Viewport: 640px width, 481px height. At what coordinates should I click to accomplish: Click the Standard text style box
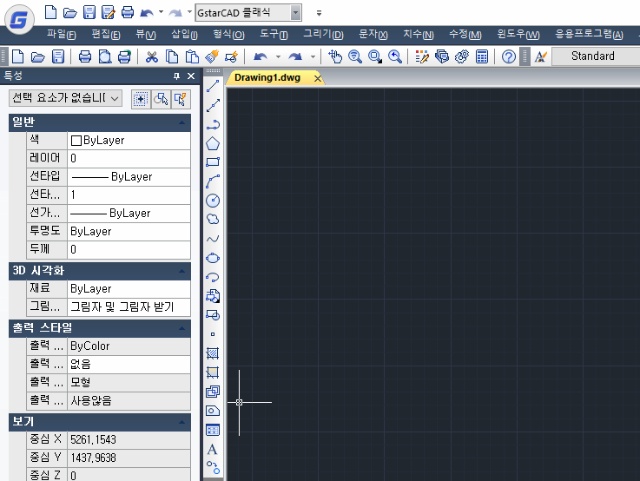coord(592,57)
